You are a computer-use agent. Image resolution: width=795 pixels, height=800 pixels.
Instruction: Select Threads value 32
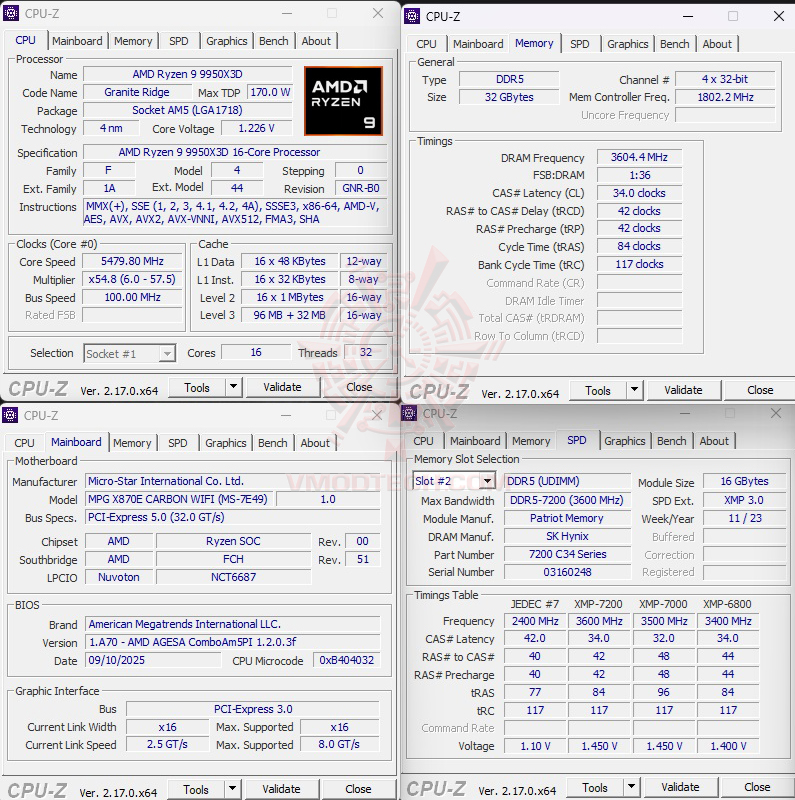365,353
